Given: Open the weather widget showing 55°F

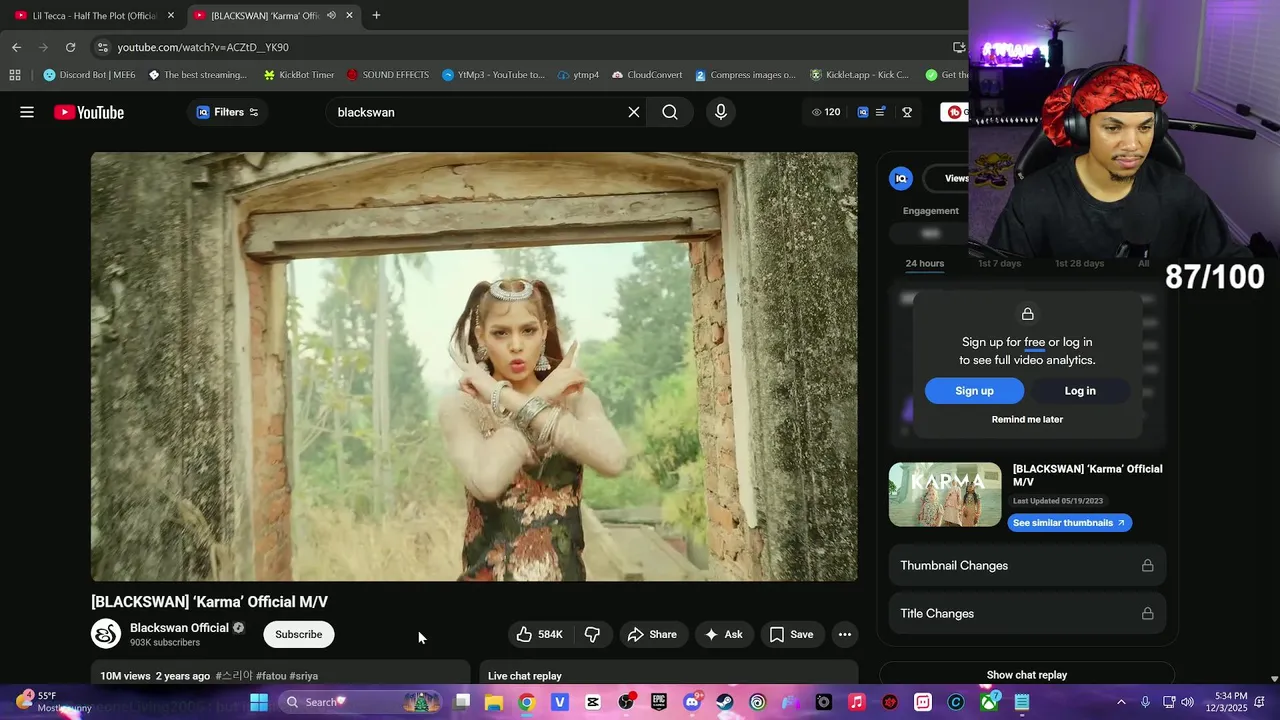Looking at the screenshot, I should (52, 701).
